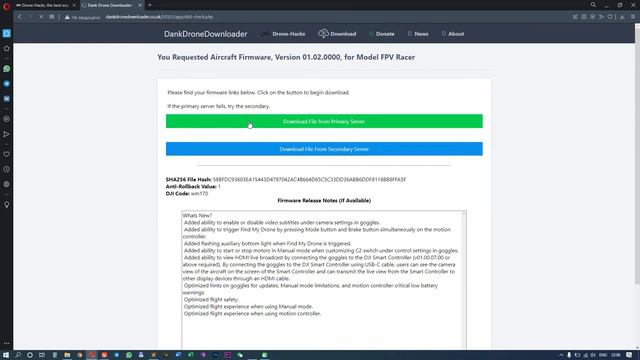The width and height of the screenshot is (640, 360).
Task: Open Bookmarks heart in the sidebar
Action: (7, 154)
